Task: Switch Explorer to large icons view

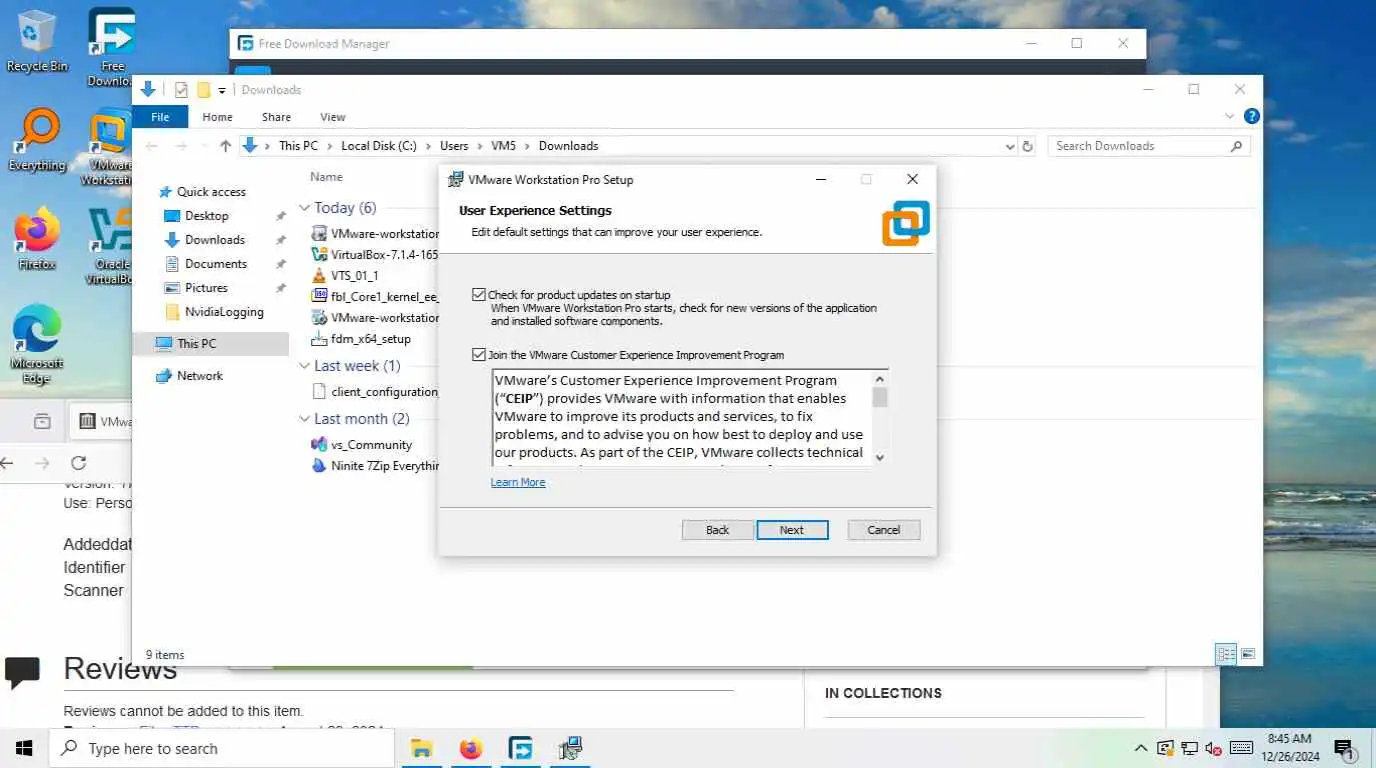Action: pyautogui.click(x=1248, y=654)
